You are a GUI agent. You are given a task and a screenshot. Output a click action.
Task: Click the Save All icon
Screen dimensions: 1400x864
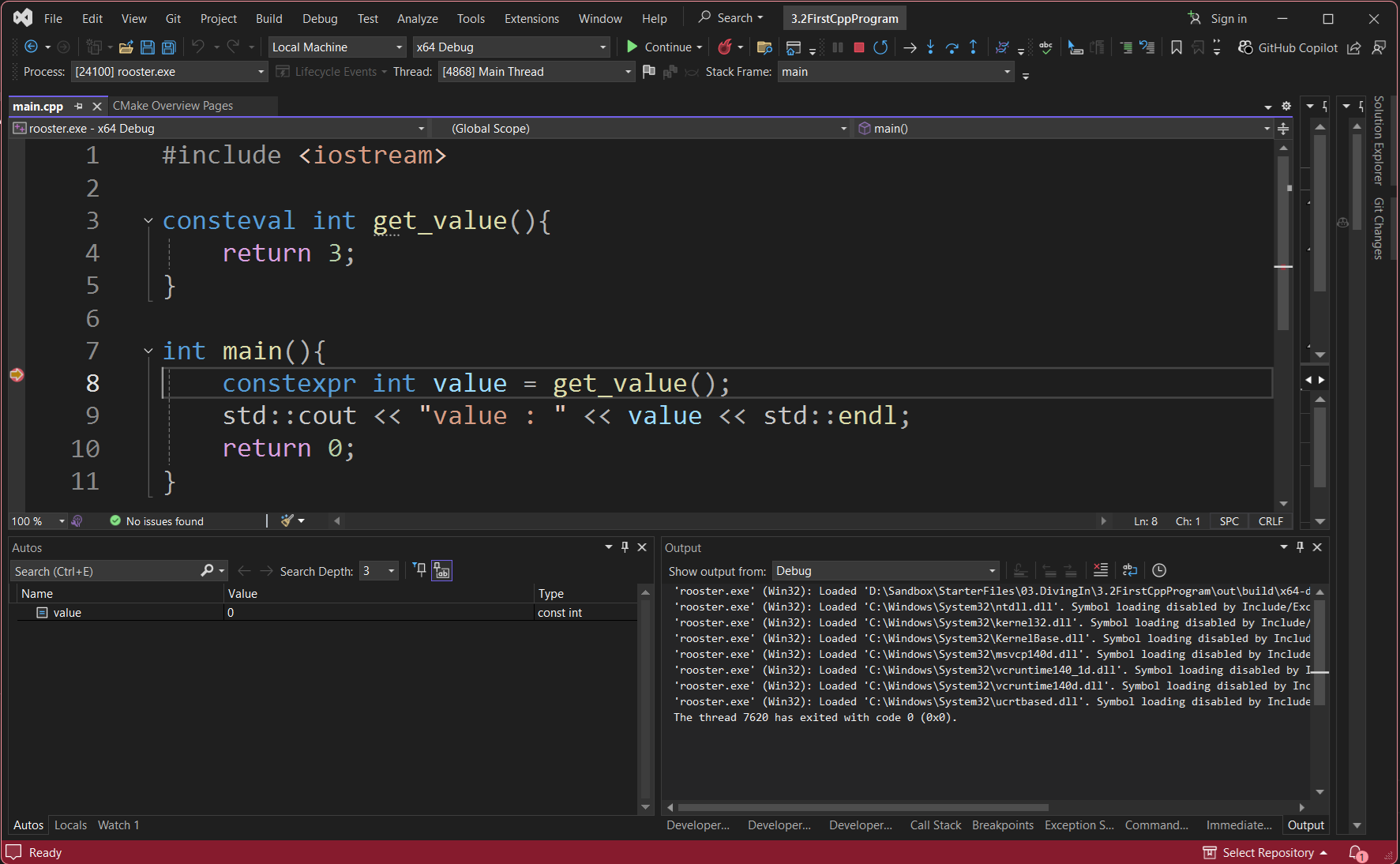pyautogui.click(x=168, y=47)
